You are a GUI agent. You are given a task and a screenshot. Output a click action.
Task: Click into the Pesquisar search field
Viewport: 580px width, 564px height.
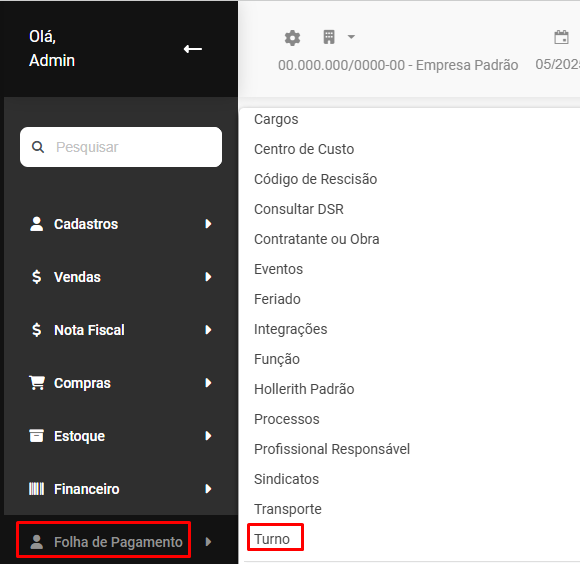click(x=121, y=147)
